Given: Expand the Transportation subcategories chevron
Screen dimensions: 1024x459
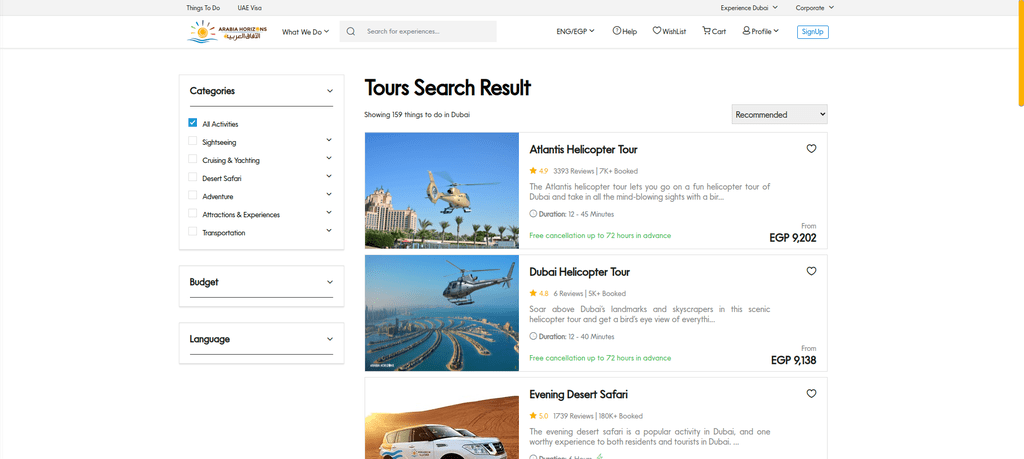Looking at the screenshot, I should (x=329, y=230).
